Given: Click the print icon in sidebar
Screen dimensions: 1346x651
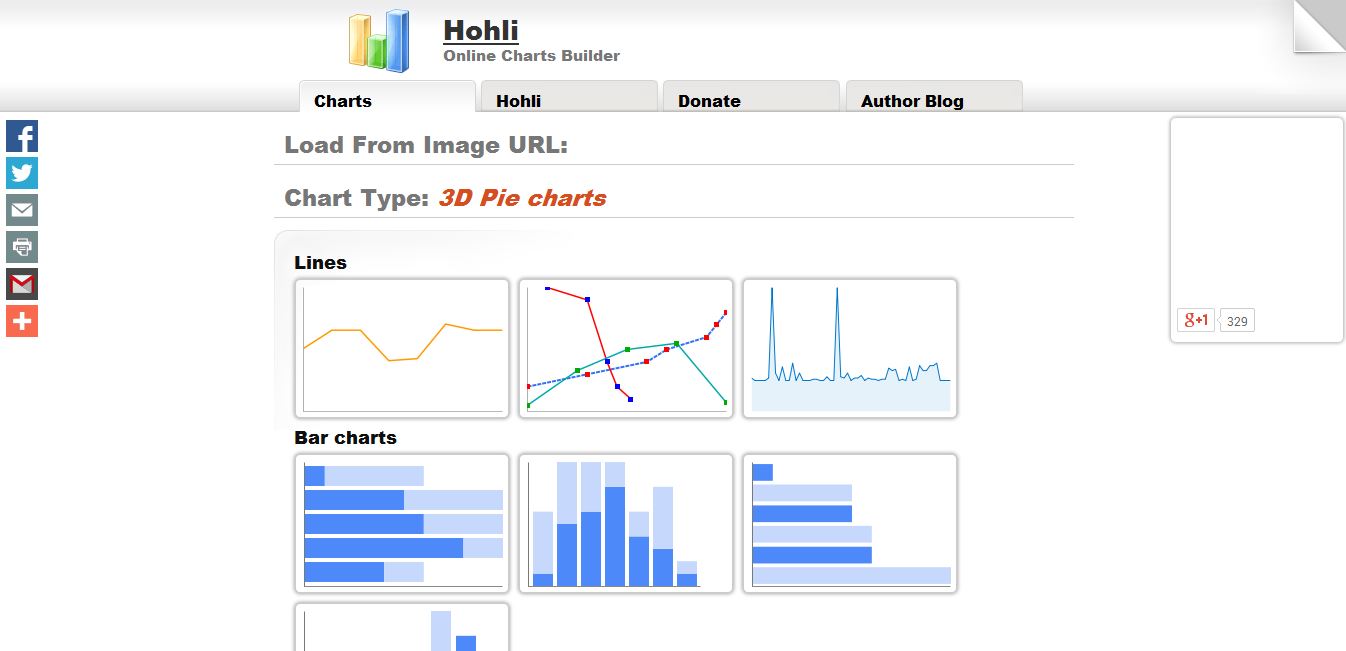Looking at the screenshot, I should 22,247.
